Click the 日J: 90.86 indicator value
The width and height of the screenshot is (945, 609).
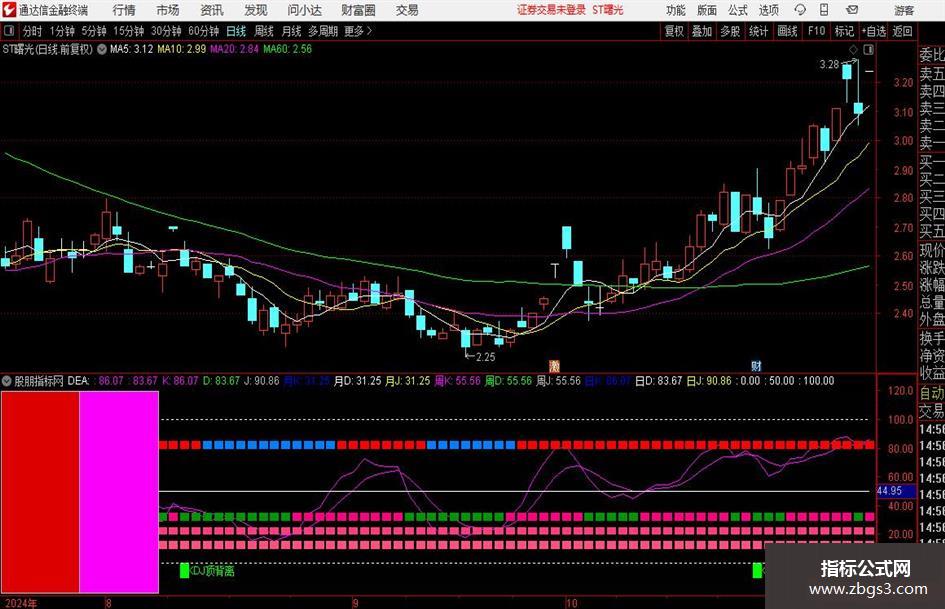point(709,381)
